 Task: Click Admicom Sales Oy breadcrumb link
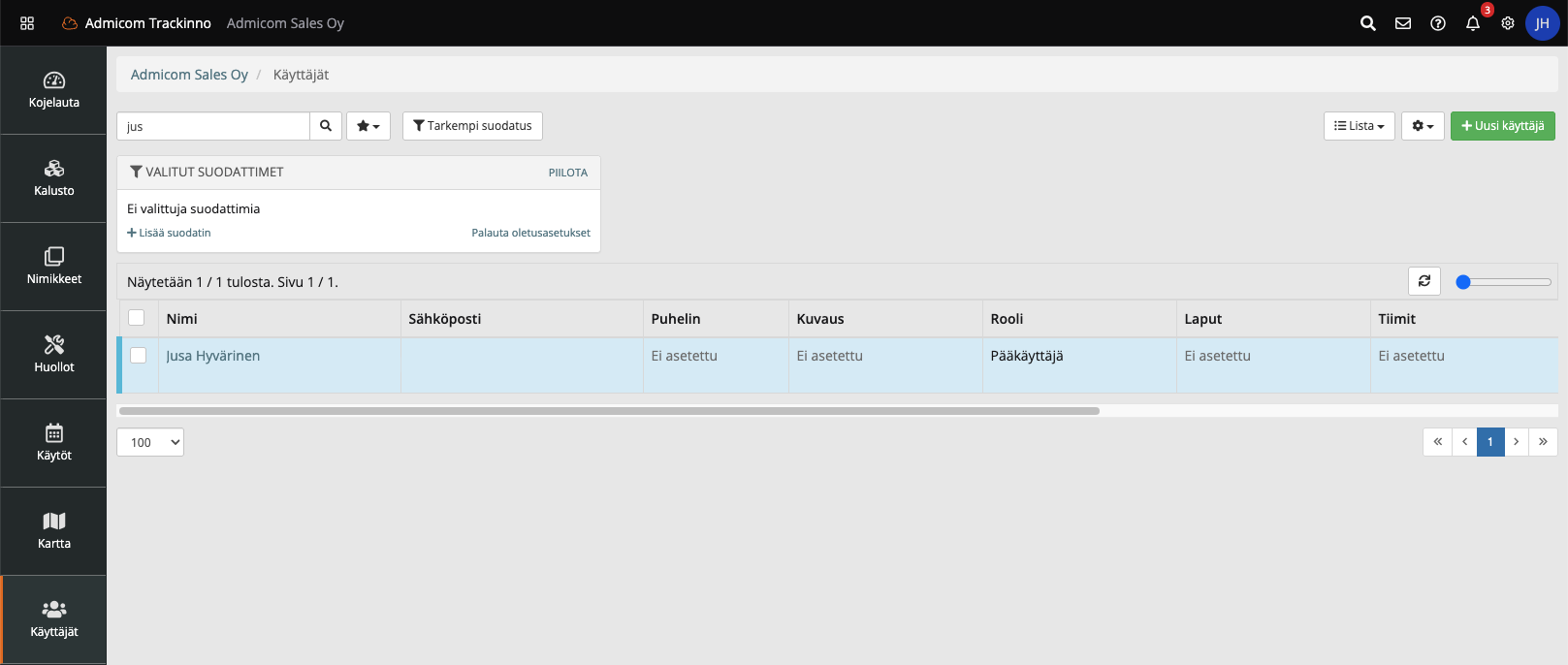click(189, 75)
